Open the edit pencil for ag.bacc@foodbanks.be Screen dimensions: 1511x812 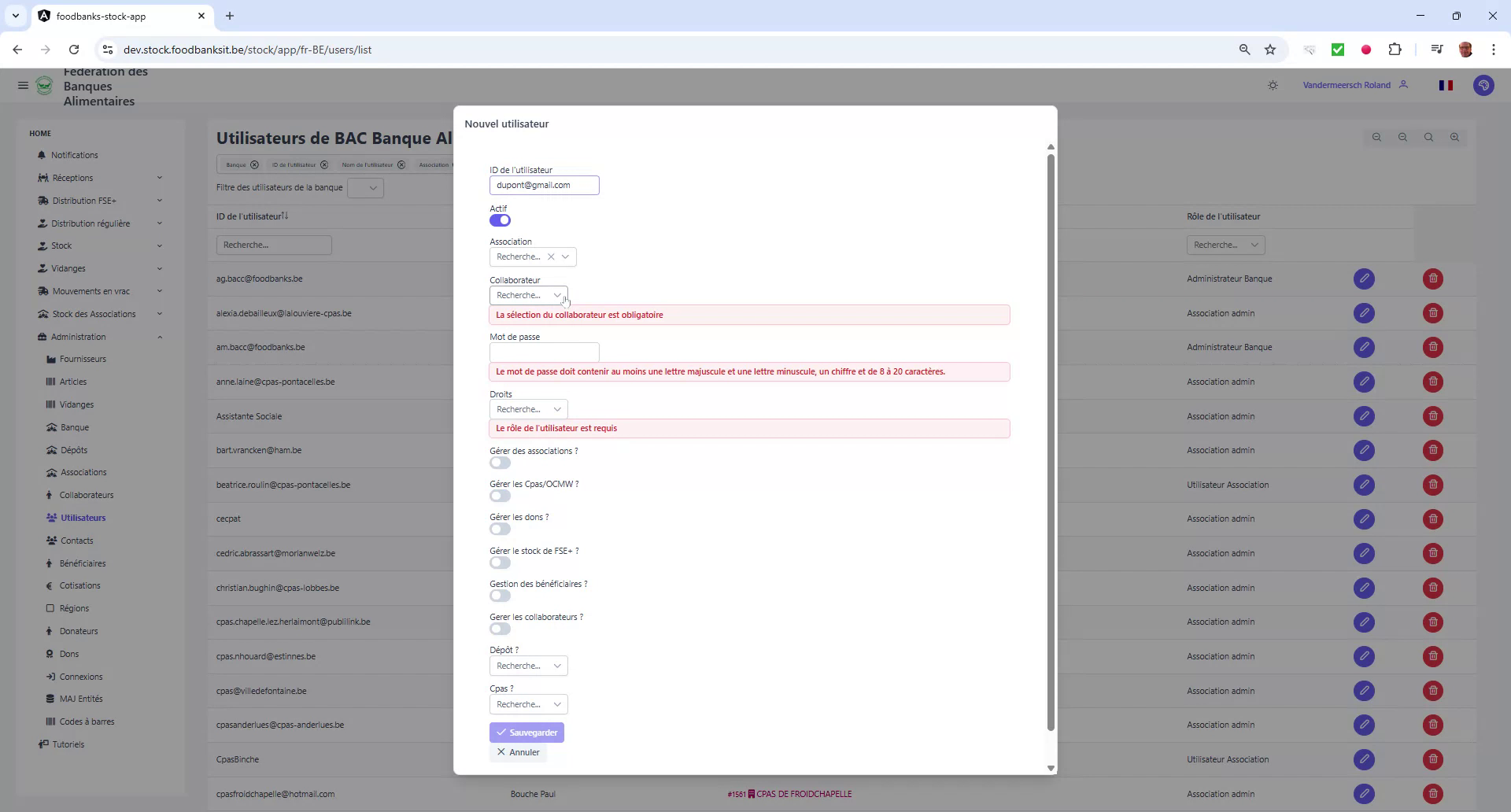(1364, 279)
